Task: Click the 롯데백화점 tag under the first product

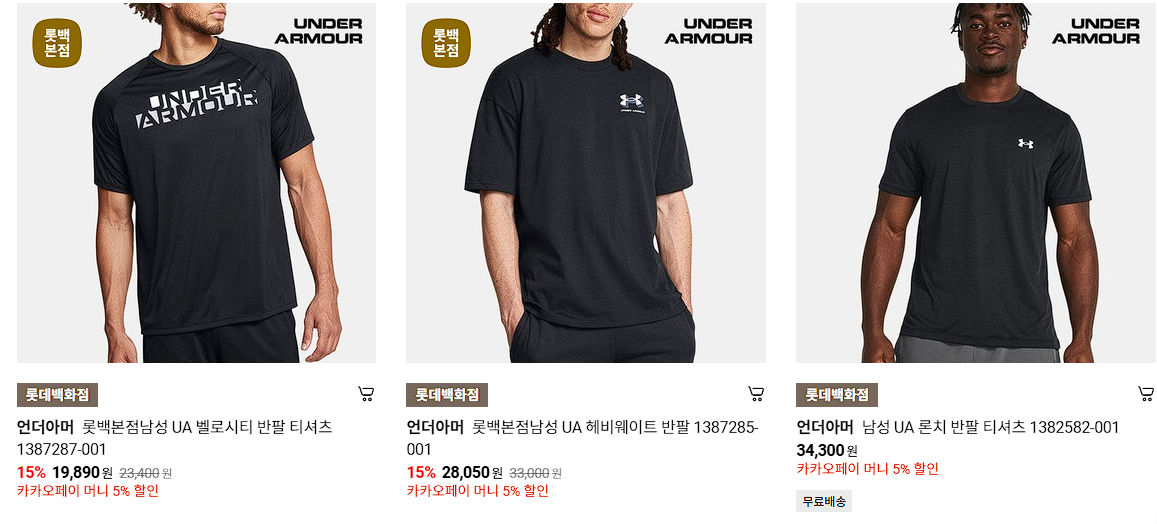Action: [58, 395]
